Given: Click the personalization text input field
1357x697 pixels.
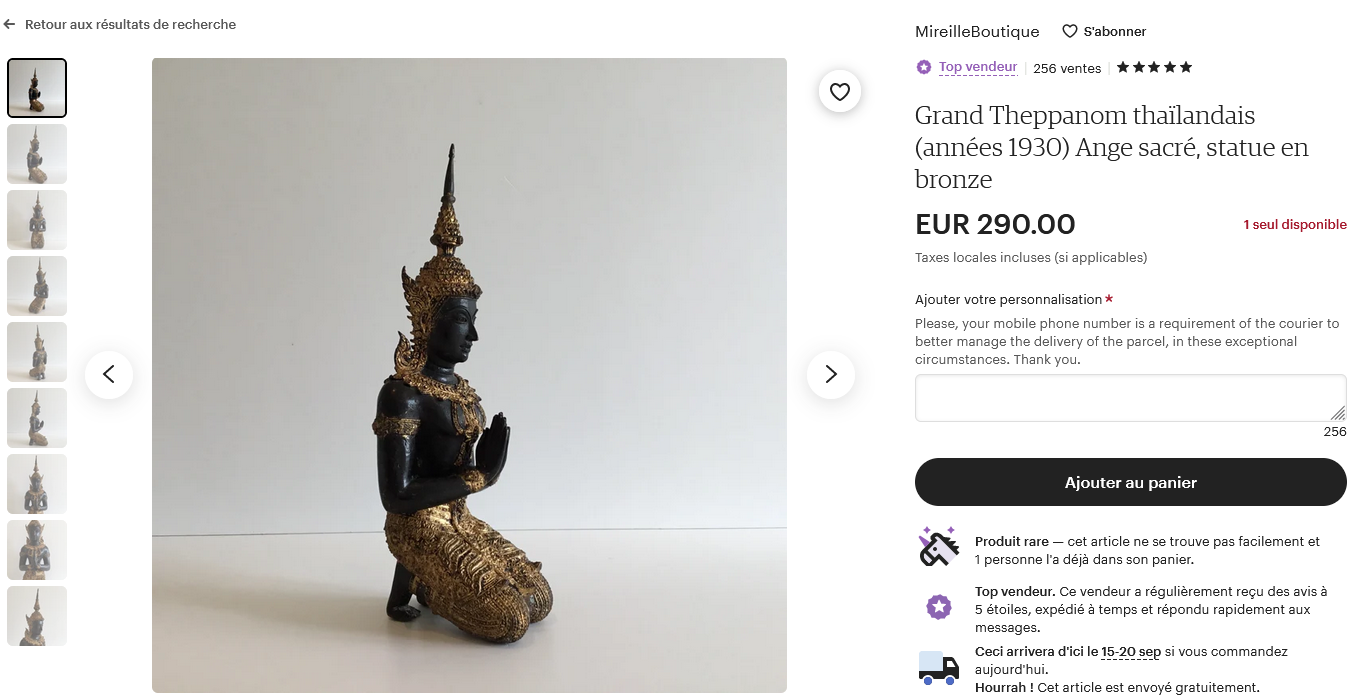Looking at the screenshot, I should click(x=1131, y=398).
